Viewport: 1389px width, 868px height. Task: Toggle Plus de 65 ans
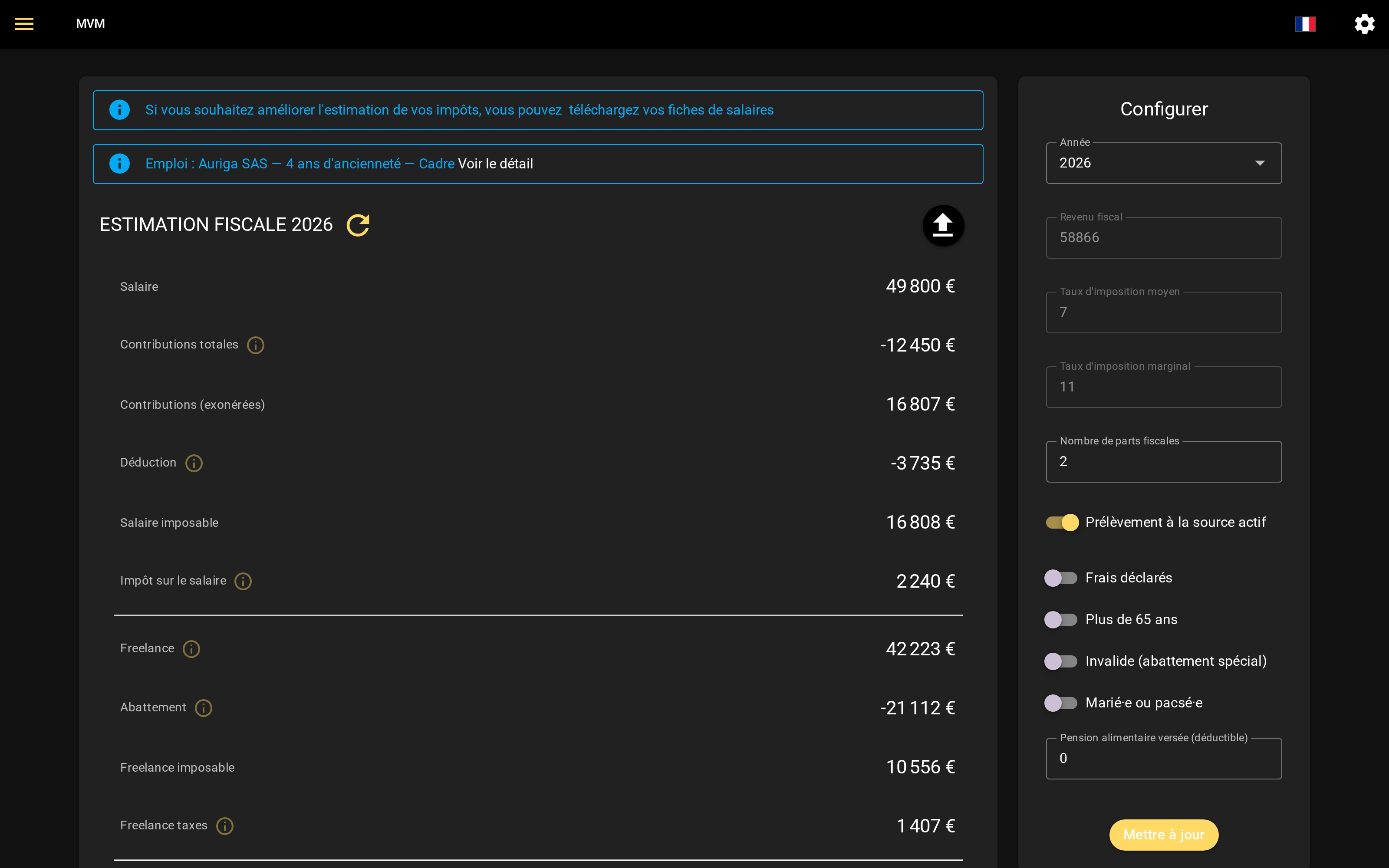click(x=1061, y=620)
